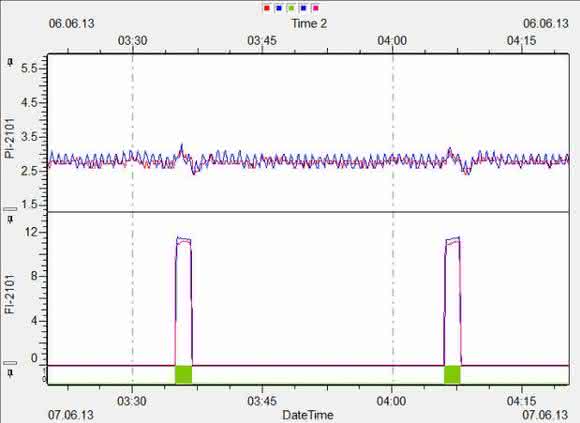Image resolution: width=580 pixels, height=423 pixels.
Task: Click the first green event block near 03:36
Action: point(183,375)
